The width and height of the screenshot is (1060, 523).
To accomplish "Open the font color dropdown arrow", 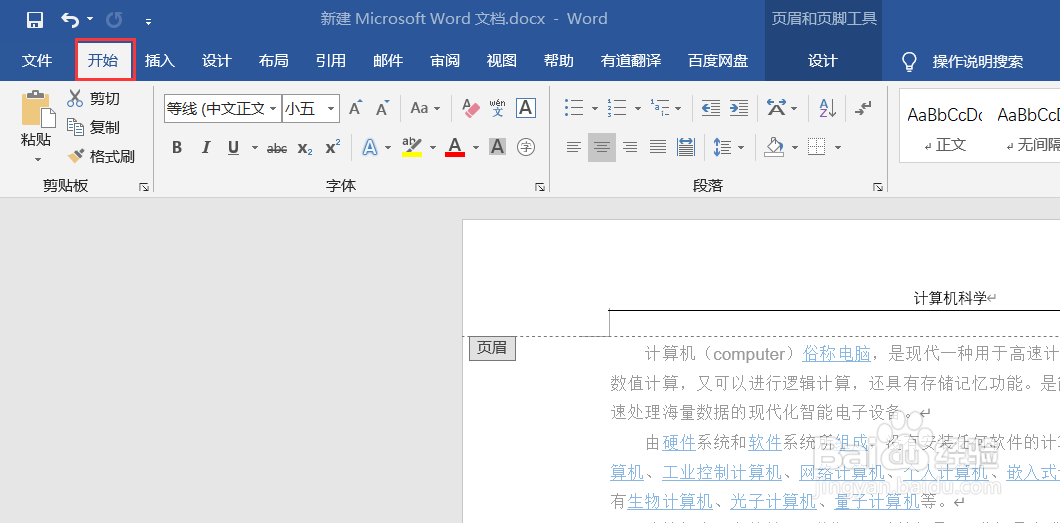I will pos(476,147).
